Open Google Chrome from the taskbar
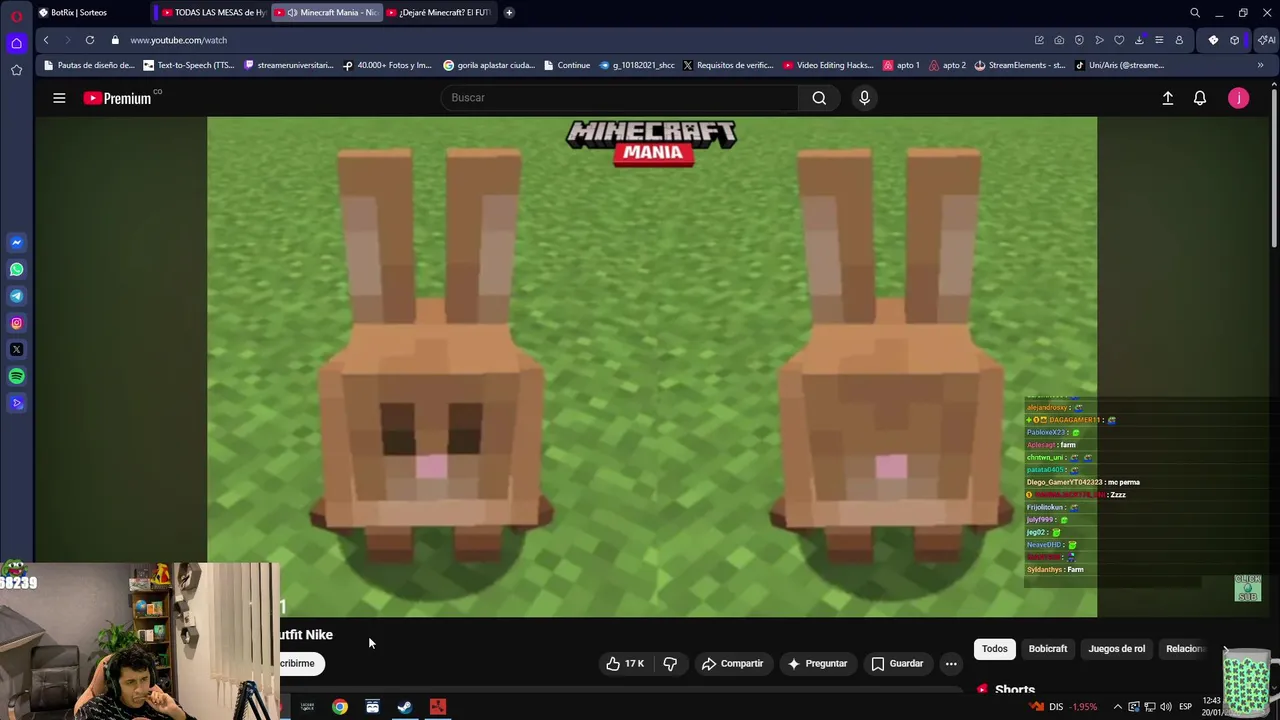The width and height of the screenshot is (1280, 720). click(x=340, y=707)
